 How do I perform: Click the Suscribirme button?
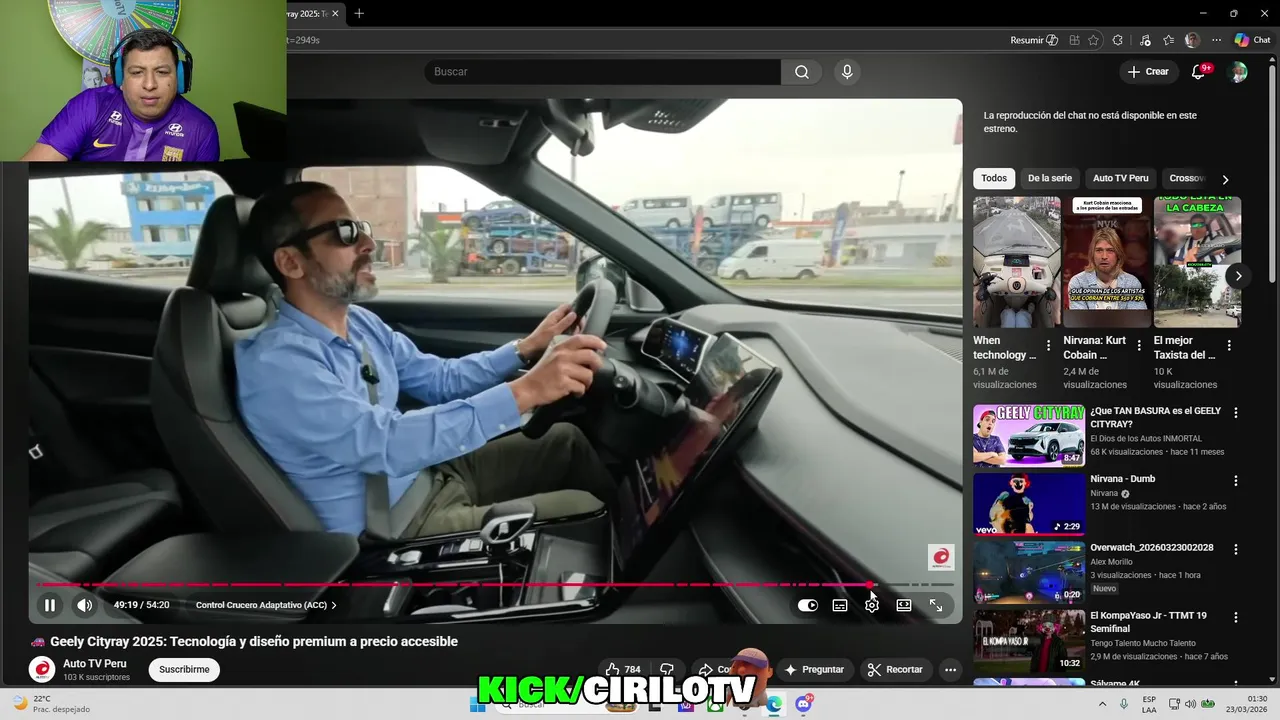184,669
